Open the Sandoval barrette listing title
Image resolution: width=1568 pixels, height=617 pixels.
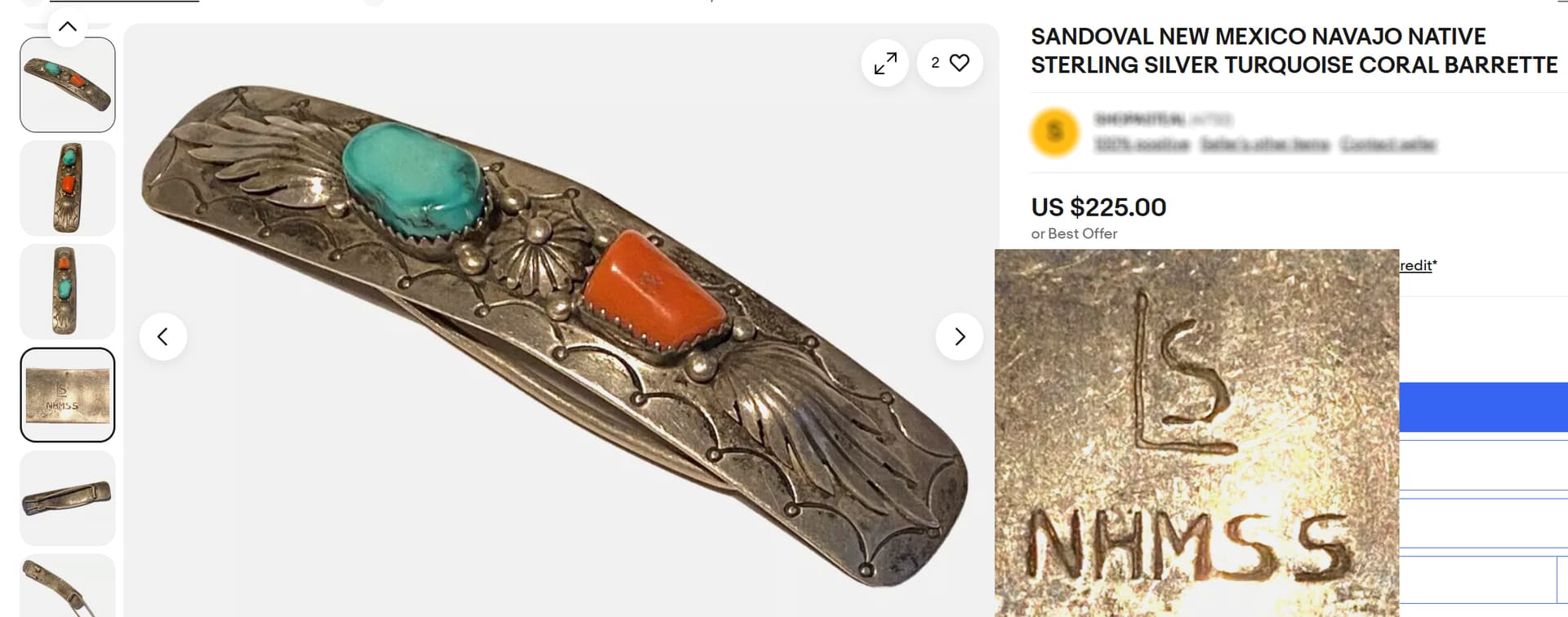(1294, 51)
